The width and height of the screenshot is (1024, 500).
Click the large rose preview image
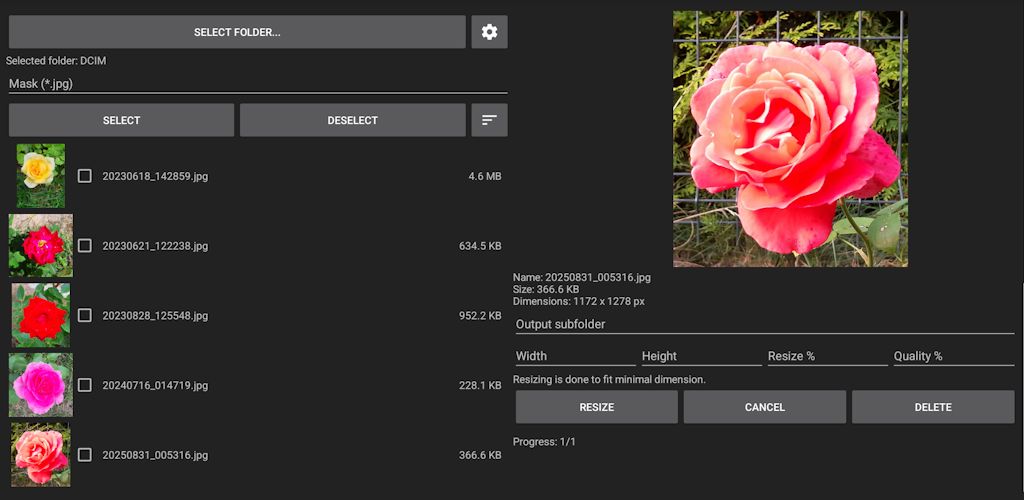click(790, 138)
